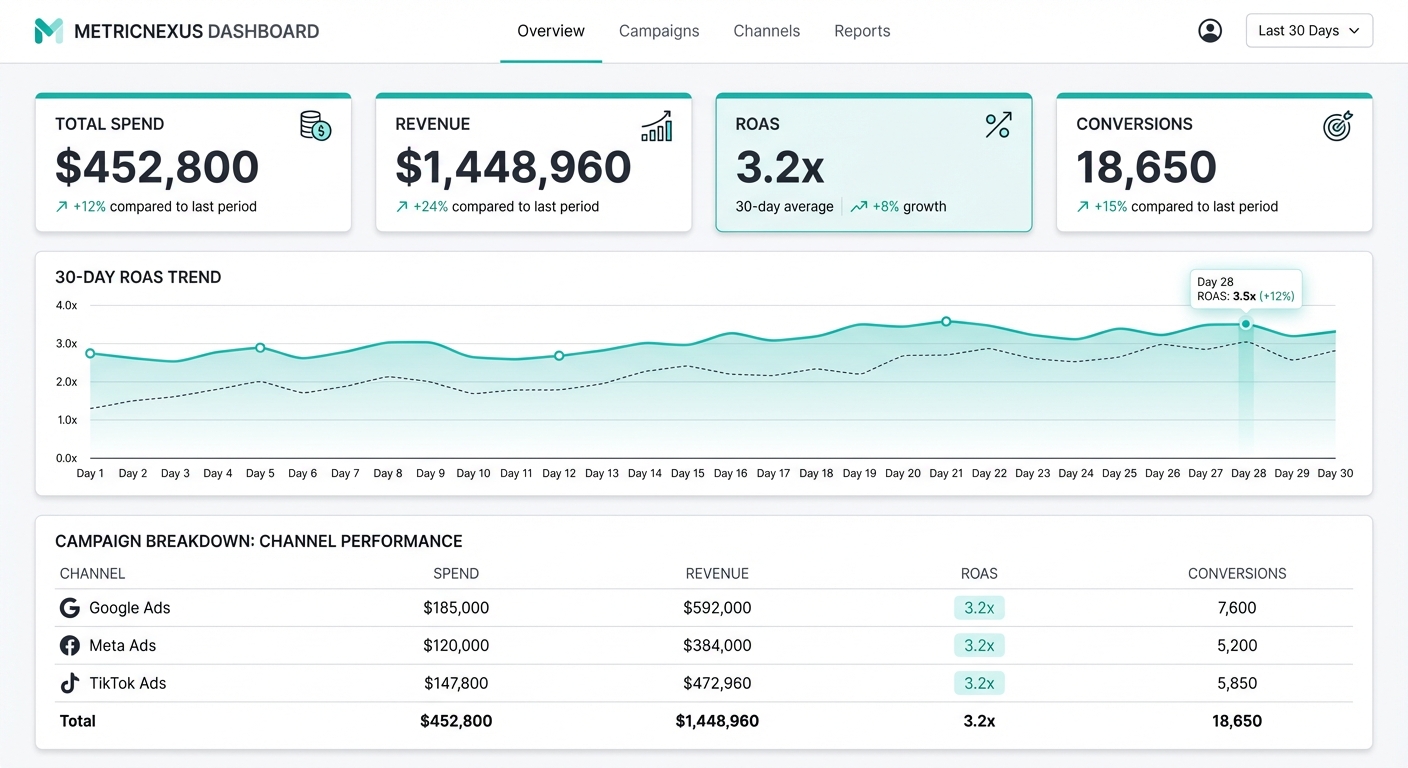The width and height of the screenshot is (1408, 768).
Task: Select the bar chart icon on Revenue card
Action: pos(657,127)
